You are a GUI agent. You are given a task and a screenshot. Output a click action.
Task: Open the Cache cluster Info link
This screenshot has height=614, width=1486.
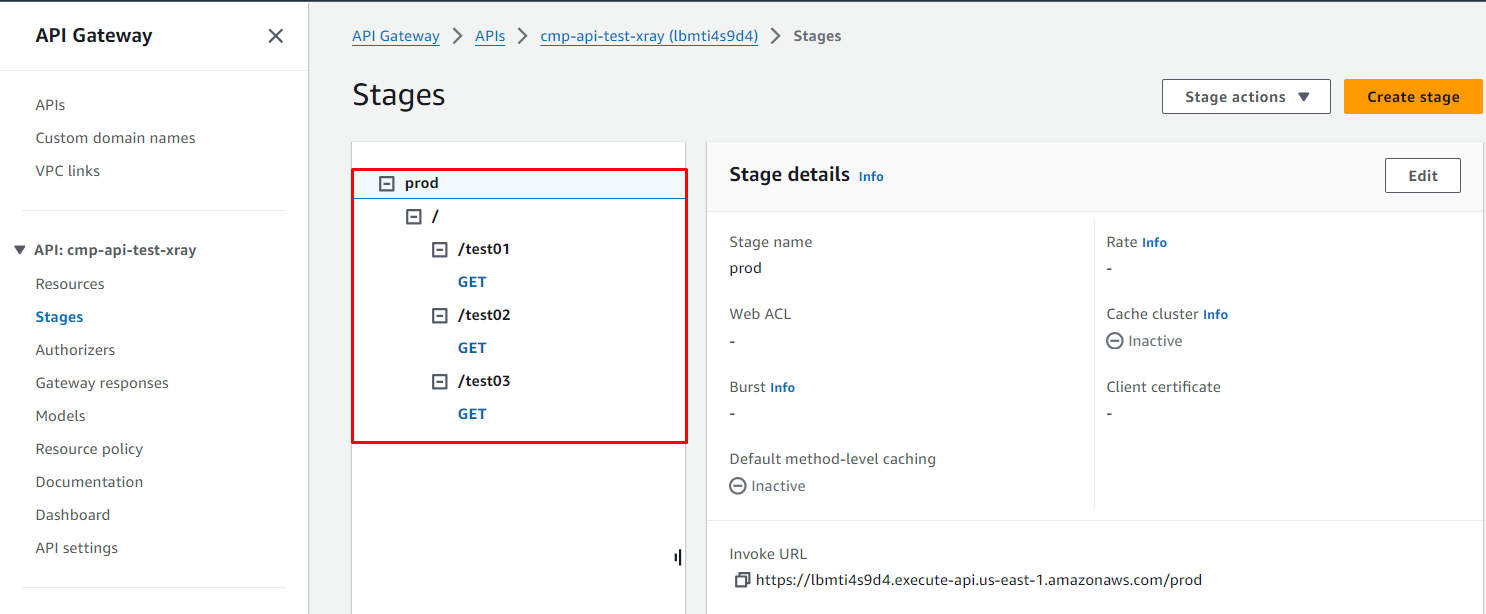1215,315
